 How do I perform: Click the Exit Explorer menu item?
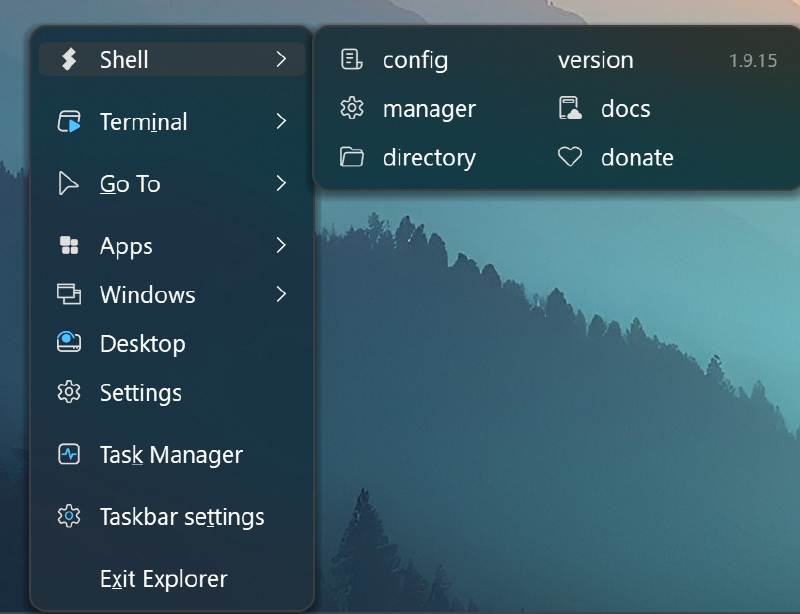click(164, 578)
